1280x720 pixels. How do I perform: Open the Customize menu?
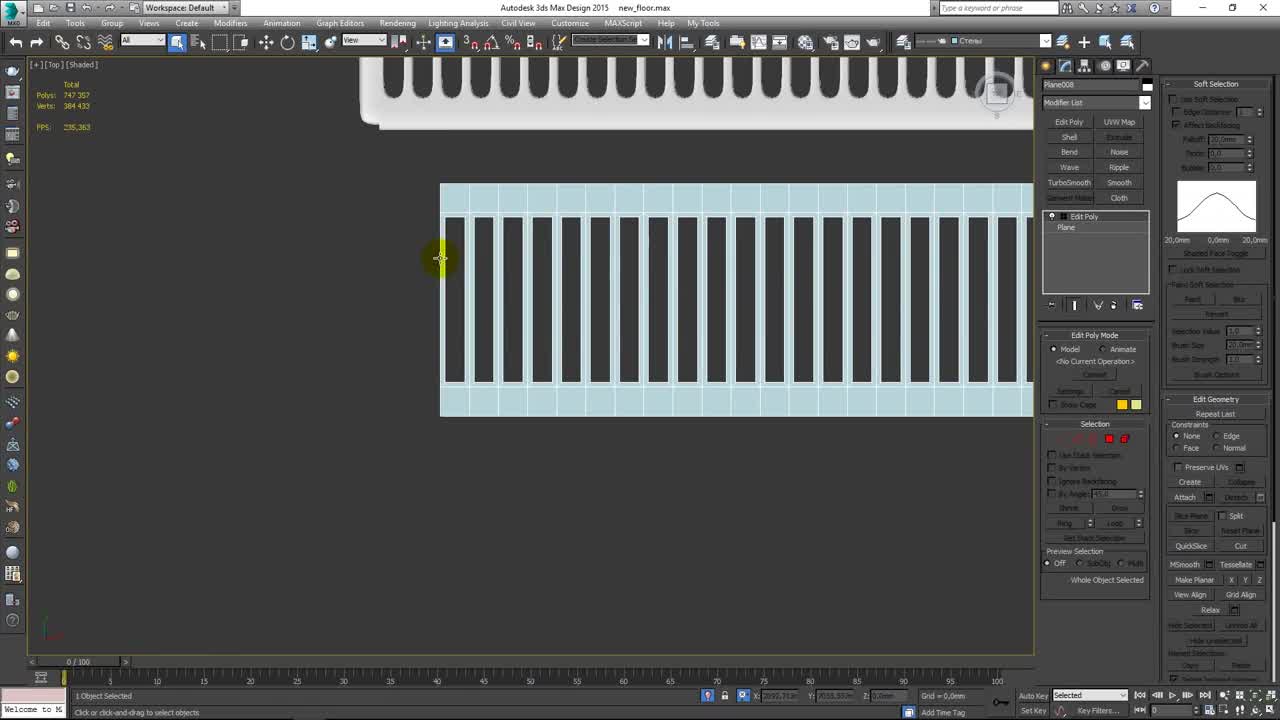(x=570, y=23)
